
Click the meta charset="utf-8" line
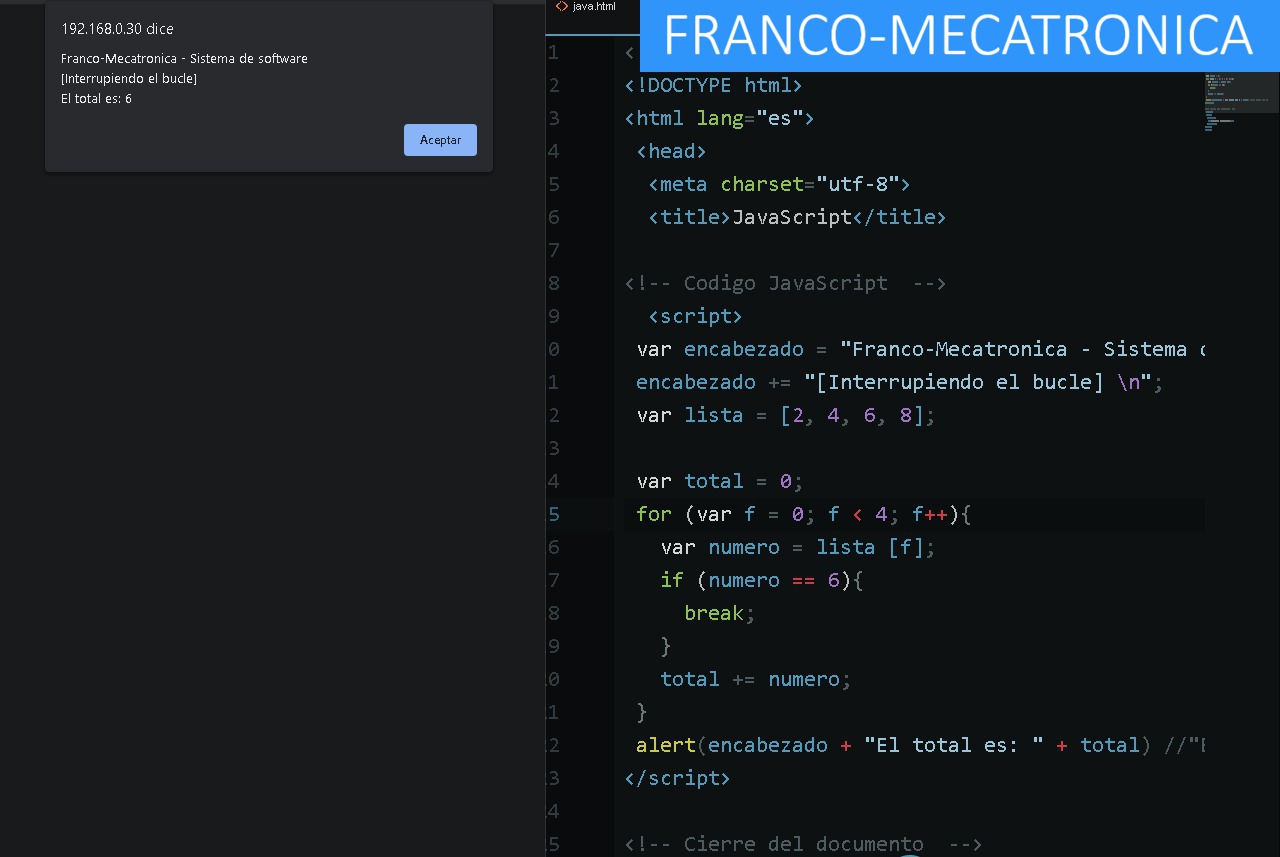point(779,184)
